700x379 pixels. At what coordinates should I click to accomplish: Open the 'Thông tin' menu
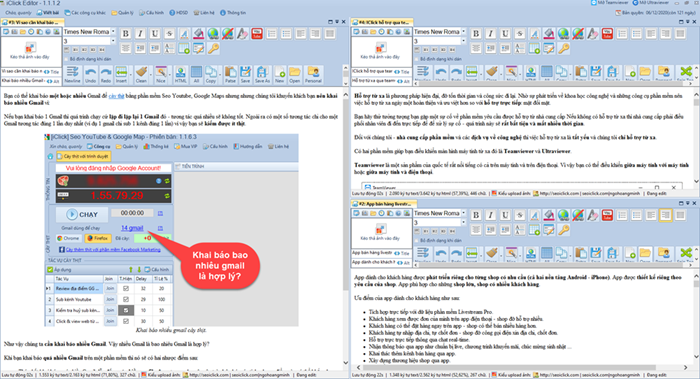(233, 12)
